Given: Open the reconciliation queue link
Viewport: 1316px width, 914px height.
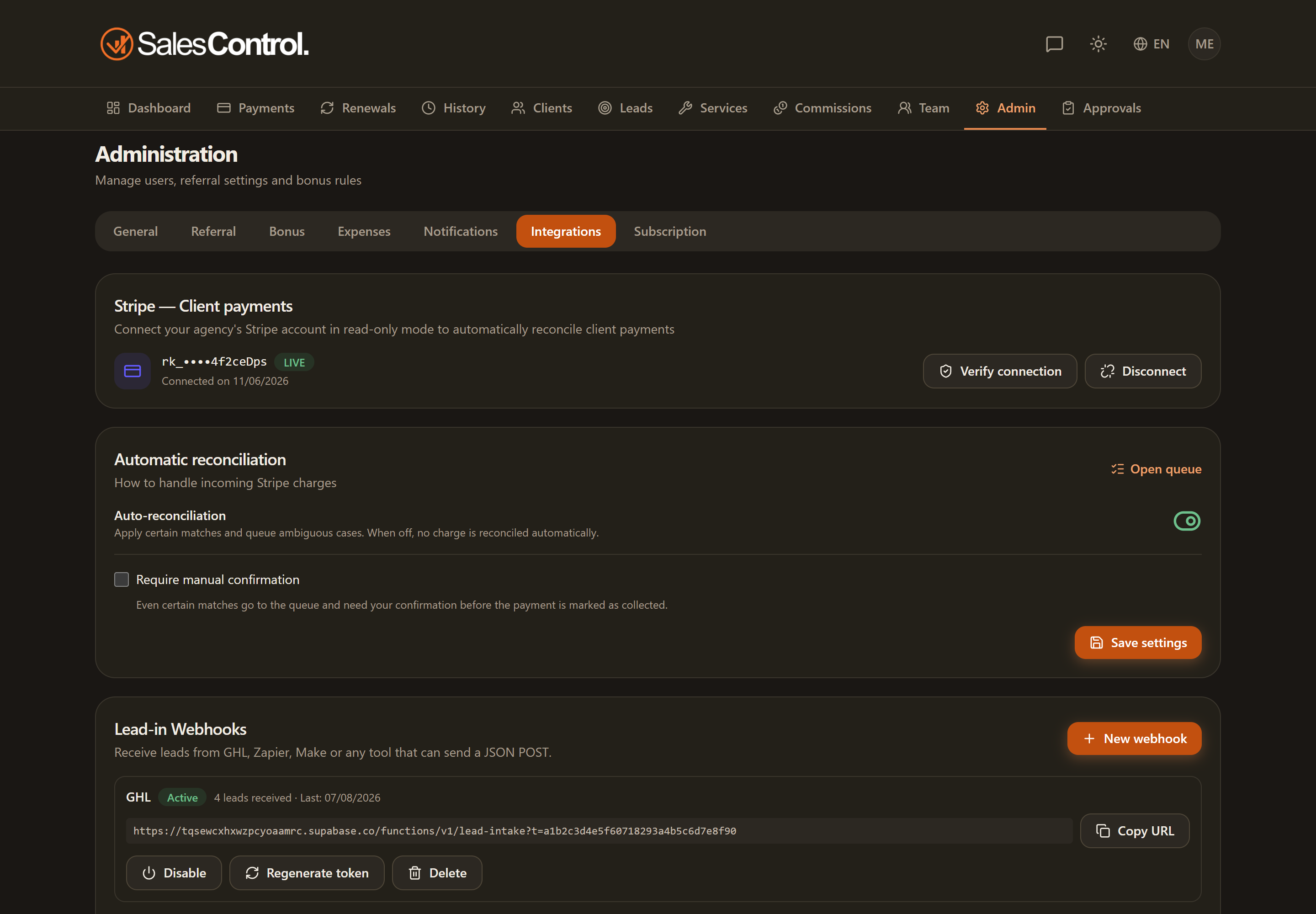Looking at the screenshot, I should [1156, 469].
